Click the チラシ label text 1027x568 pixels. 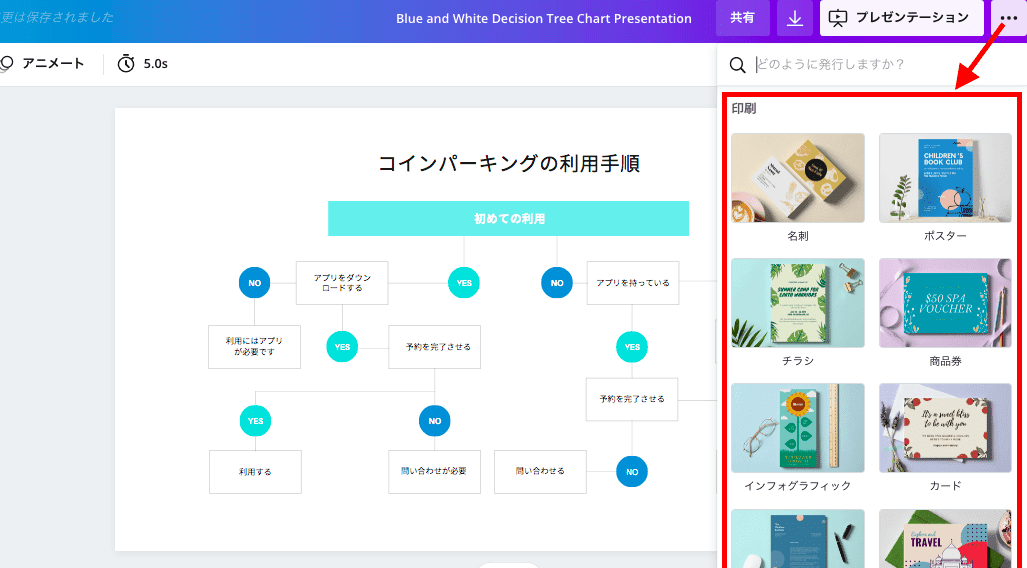tap(798, 361)
